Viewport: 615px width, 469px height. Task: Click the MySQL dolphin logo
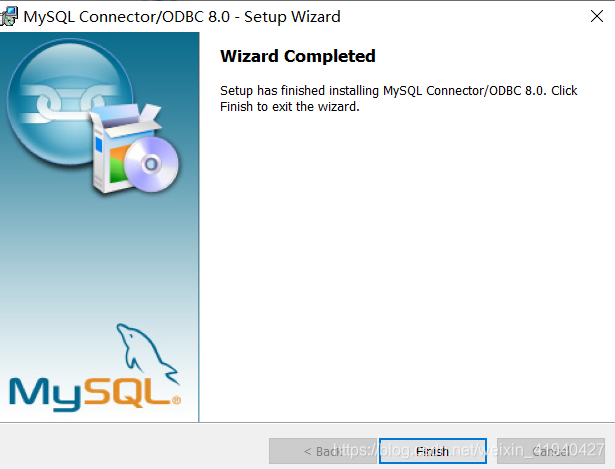[x=147, y=353]
